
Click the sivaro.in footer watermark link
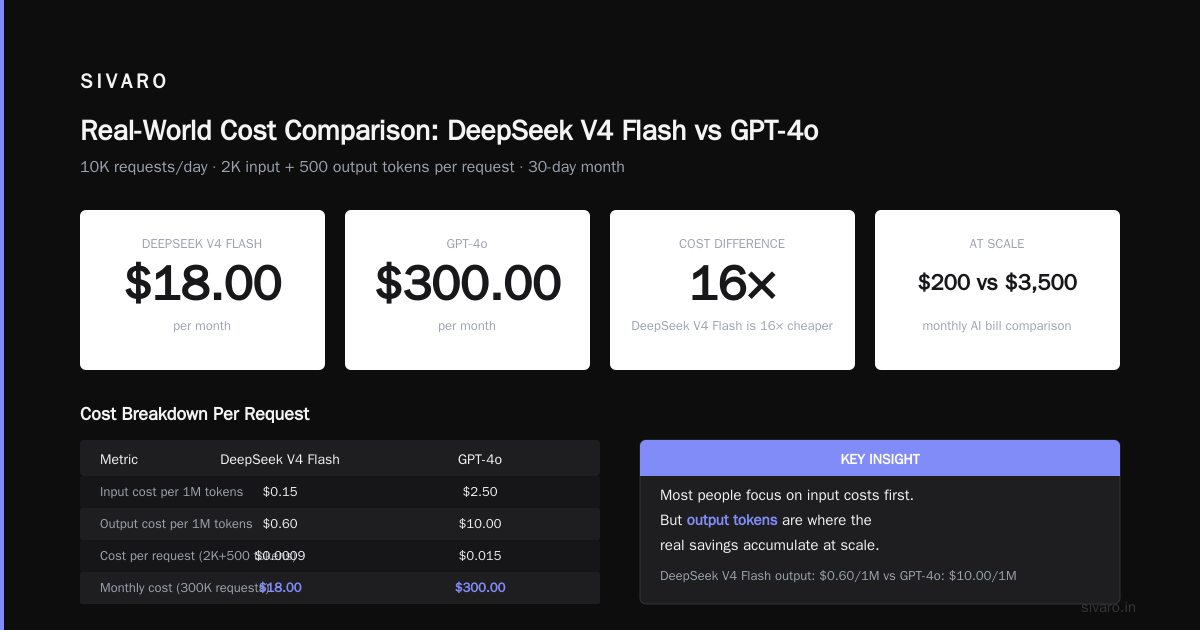[x=1108, y=607]
